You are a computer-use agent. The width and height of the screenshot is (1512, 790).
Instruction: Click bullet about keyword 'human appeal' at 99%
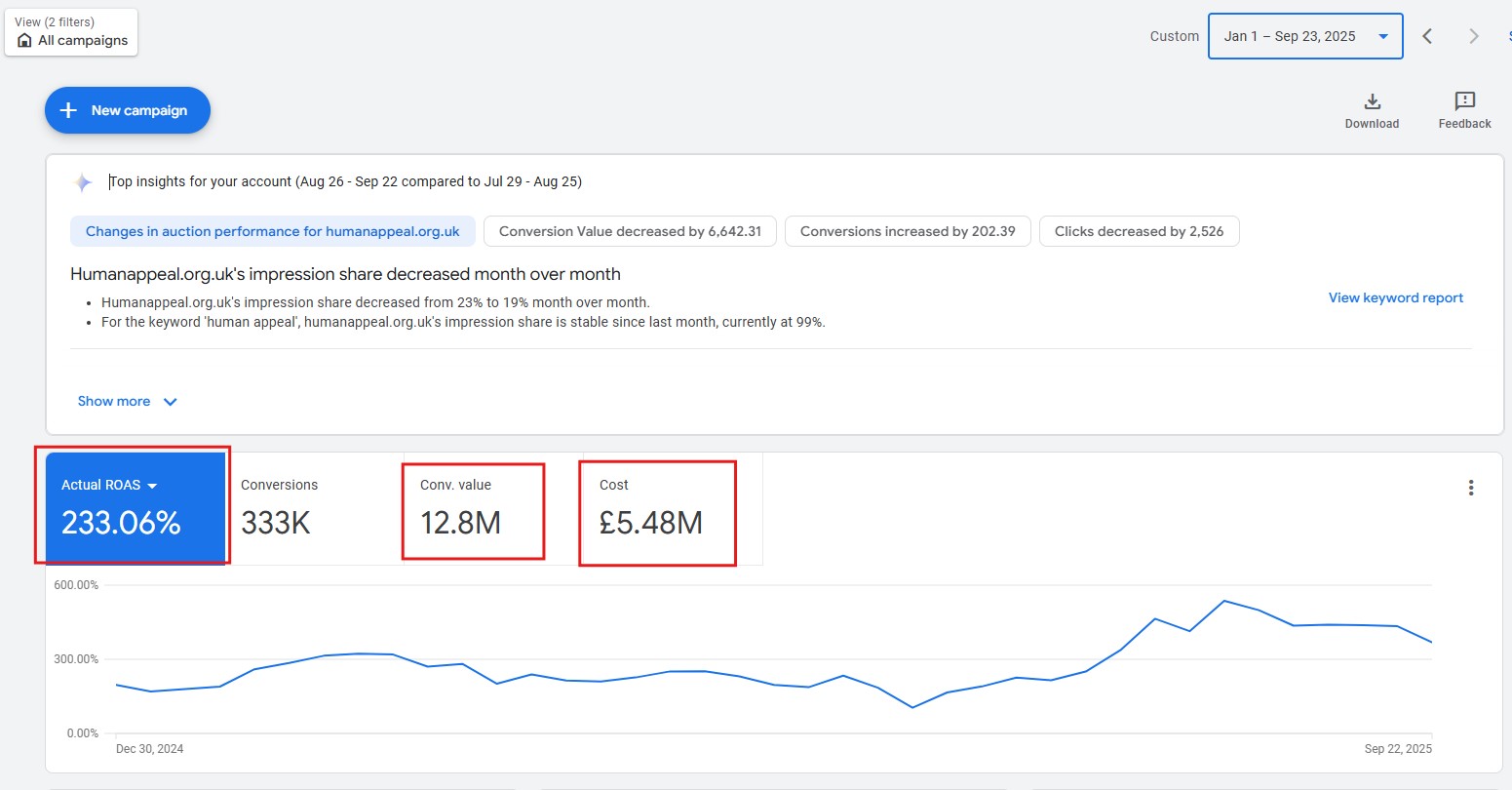pos(463,322)
